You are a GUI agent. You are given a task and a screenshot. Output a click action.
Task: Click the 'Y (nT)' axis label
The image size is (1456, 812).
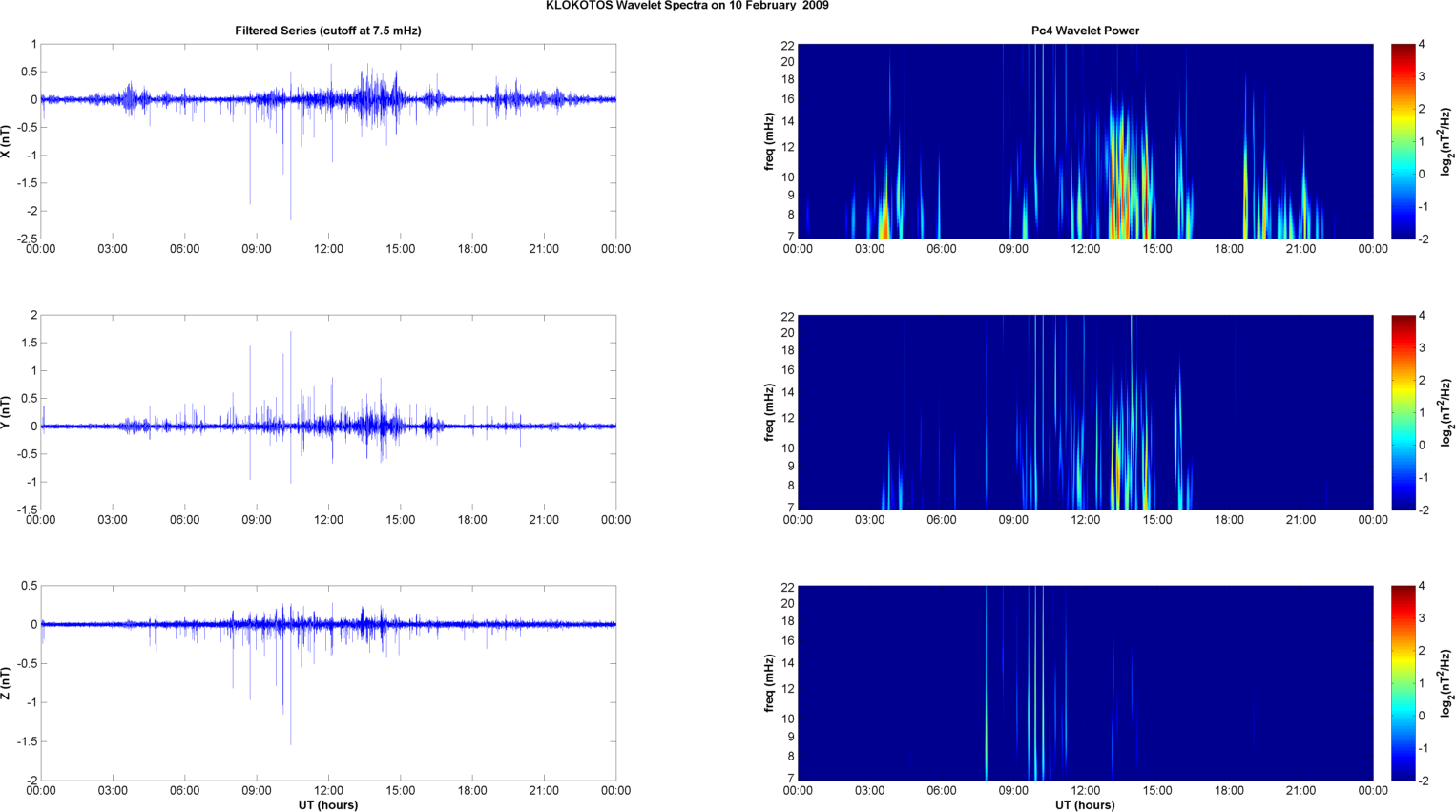pyautogui.click(x=7, y=412)
